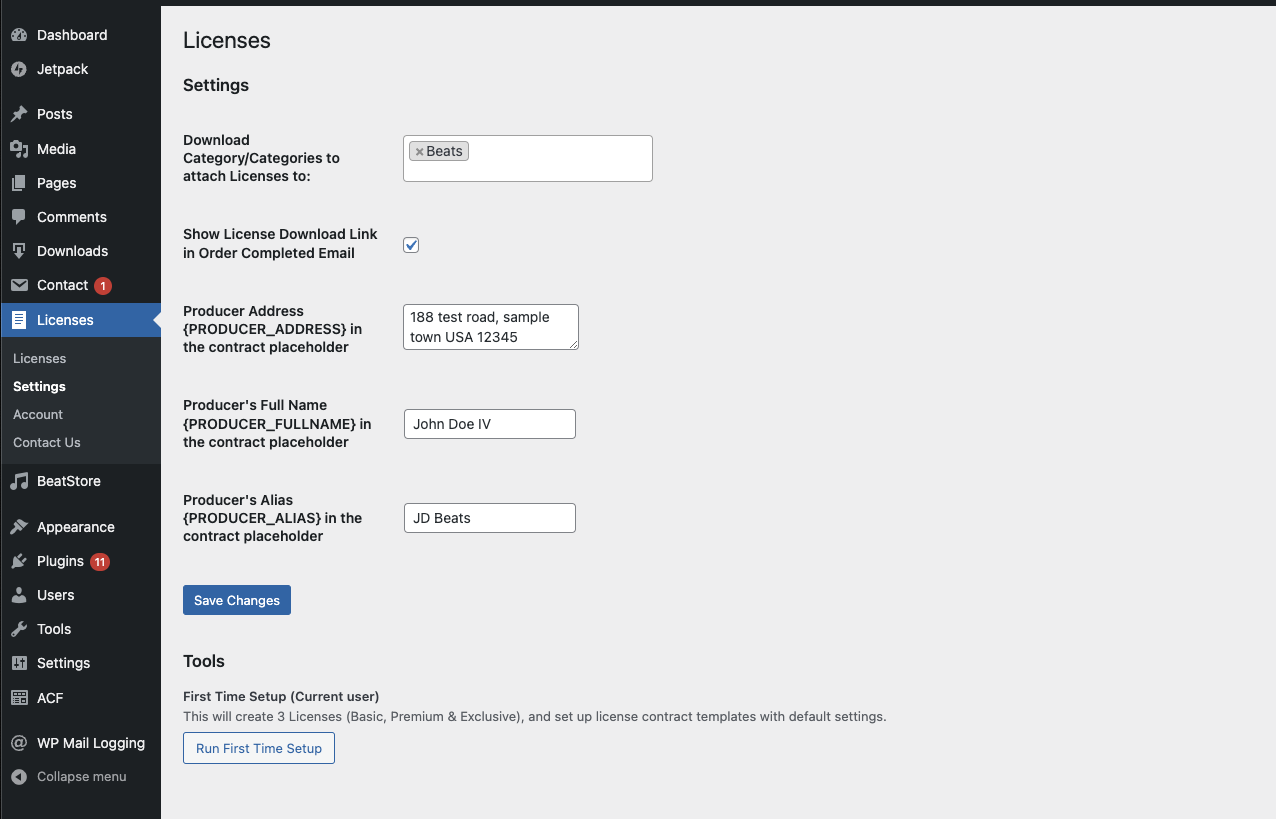Screen dimensions: 1276x819
Task: Click the Tools section heading
Action: tap(204, 661)
